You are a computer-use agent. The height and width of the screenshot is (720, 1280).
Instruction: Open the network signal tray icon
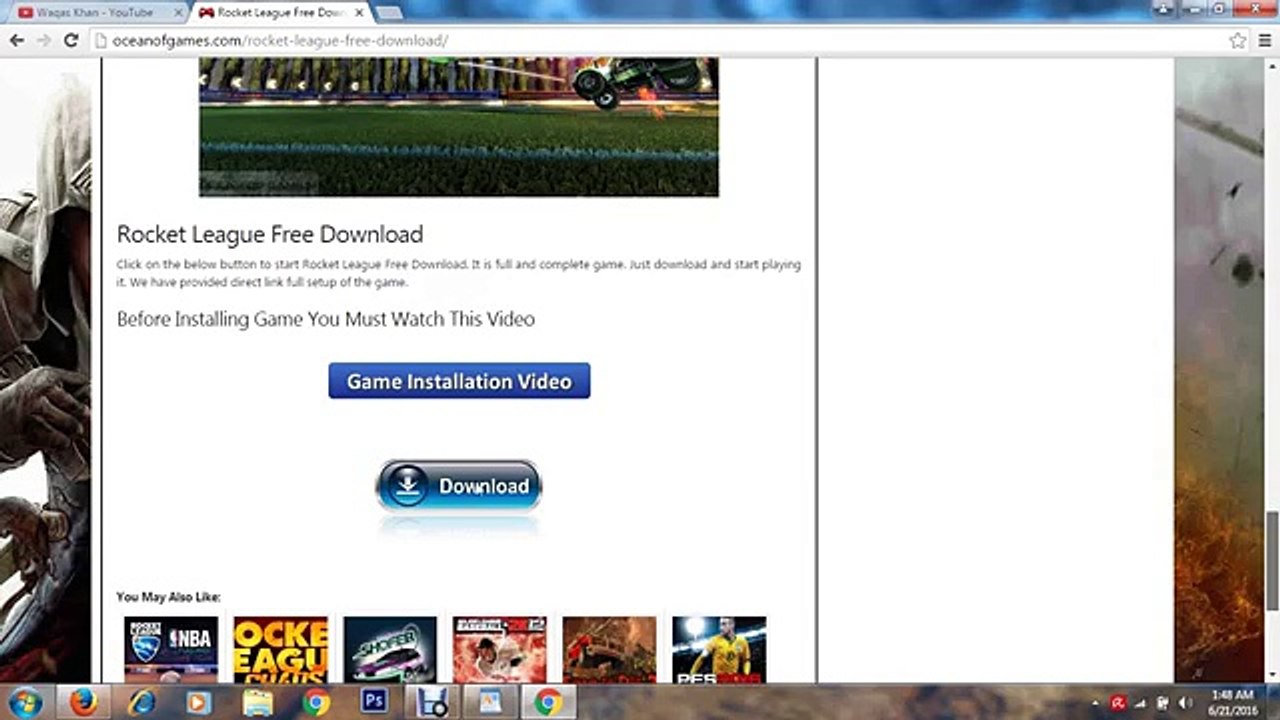tap(1141, 703)
